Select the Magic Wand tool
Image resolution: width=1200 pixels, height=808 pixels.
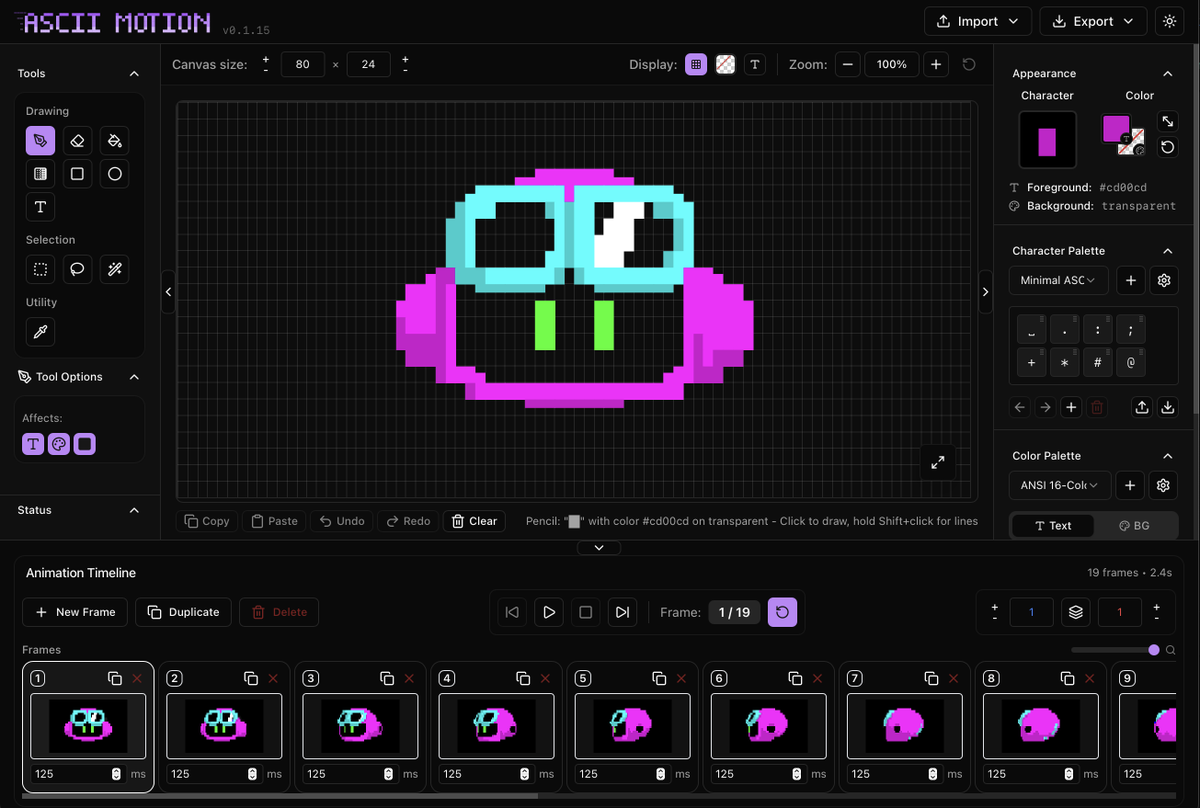coord(114,269)
